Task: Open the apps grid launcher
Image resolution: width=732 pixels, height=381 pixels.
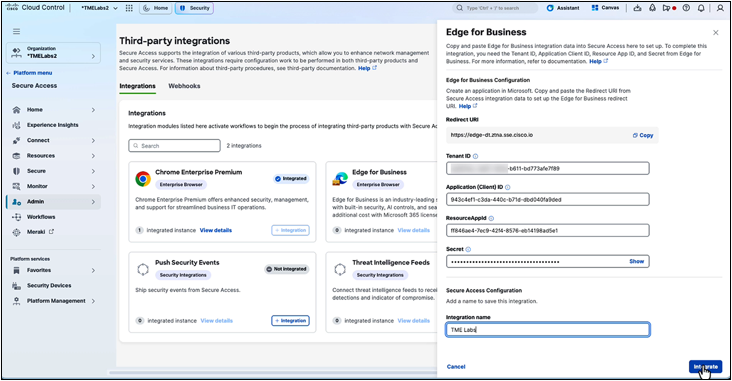Action: point(129,8)
